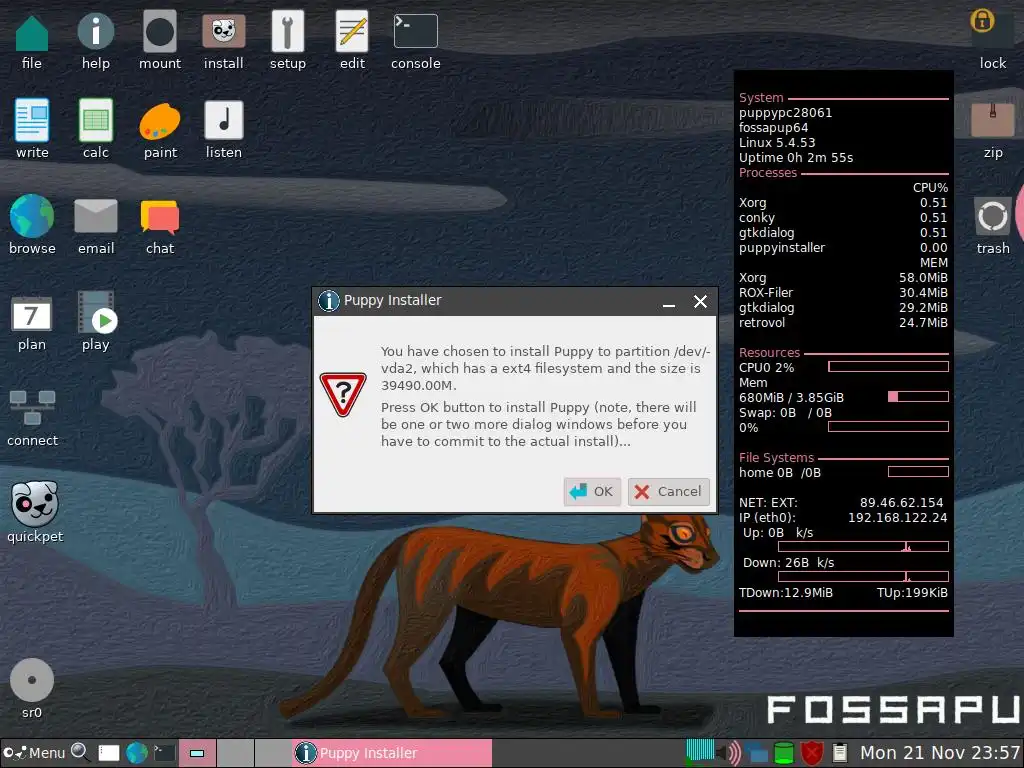Open the install desktop icon
This screenshot has width=1024, height=768.
[223, 31]
